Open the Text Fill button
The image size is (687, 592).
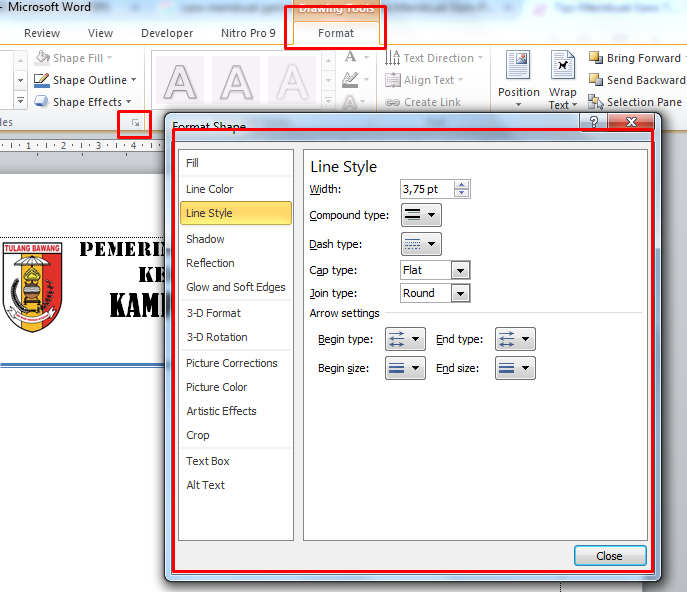click(356, 57)
